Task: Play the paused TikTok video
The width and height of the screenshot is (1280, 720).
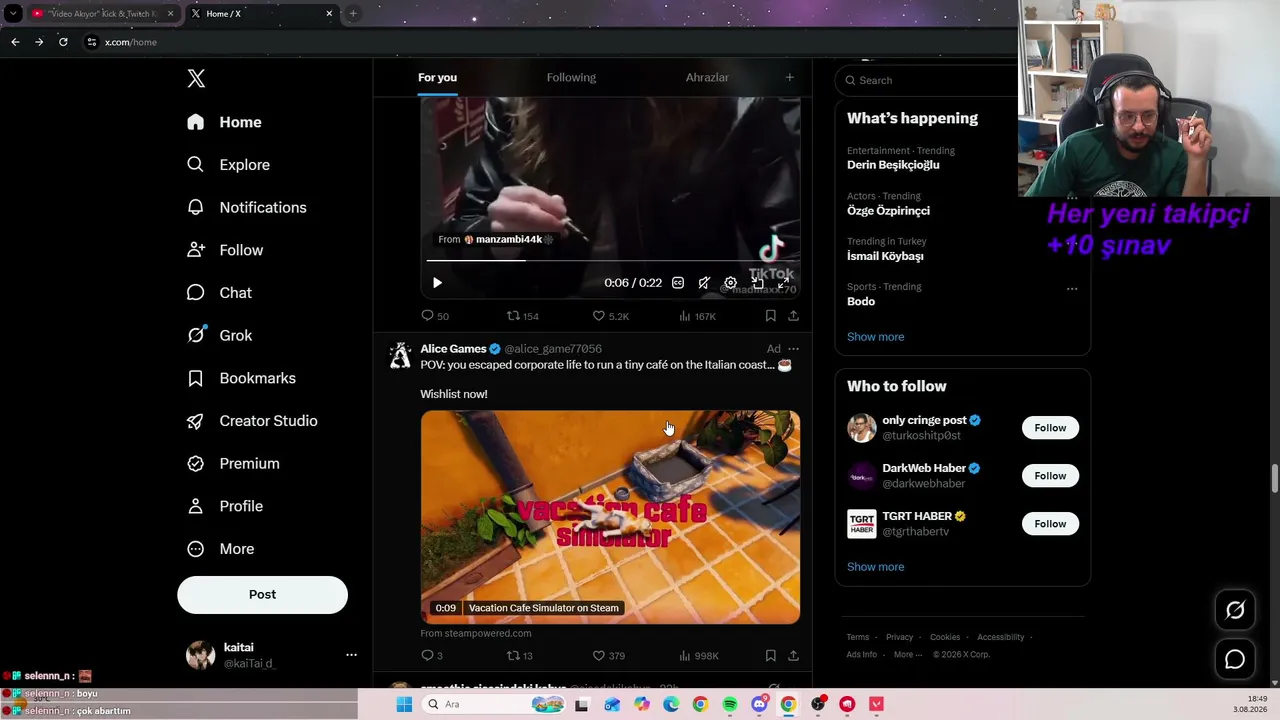Action: click(x=437, y=283)
